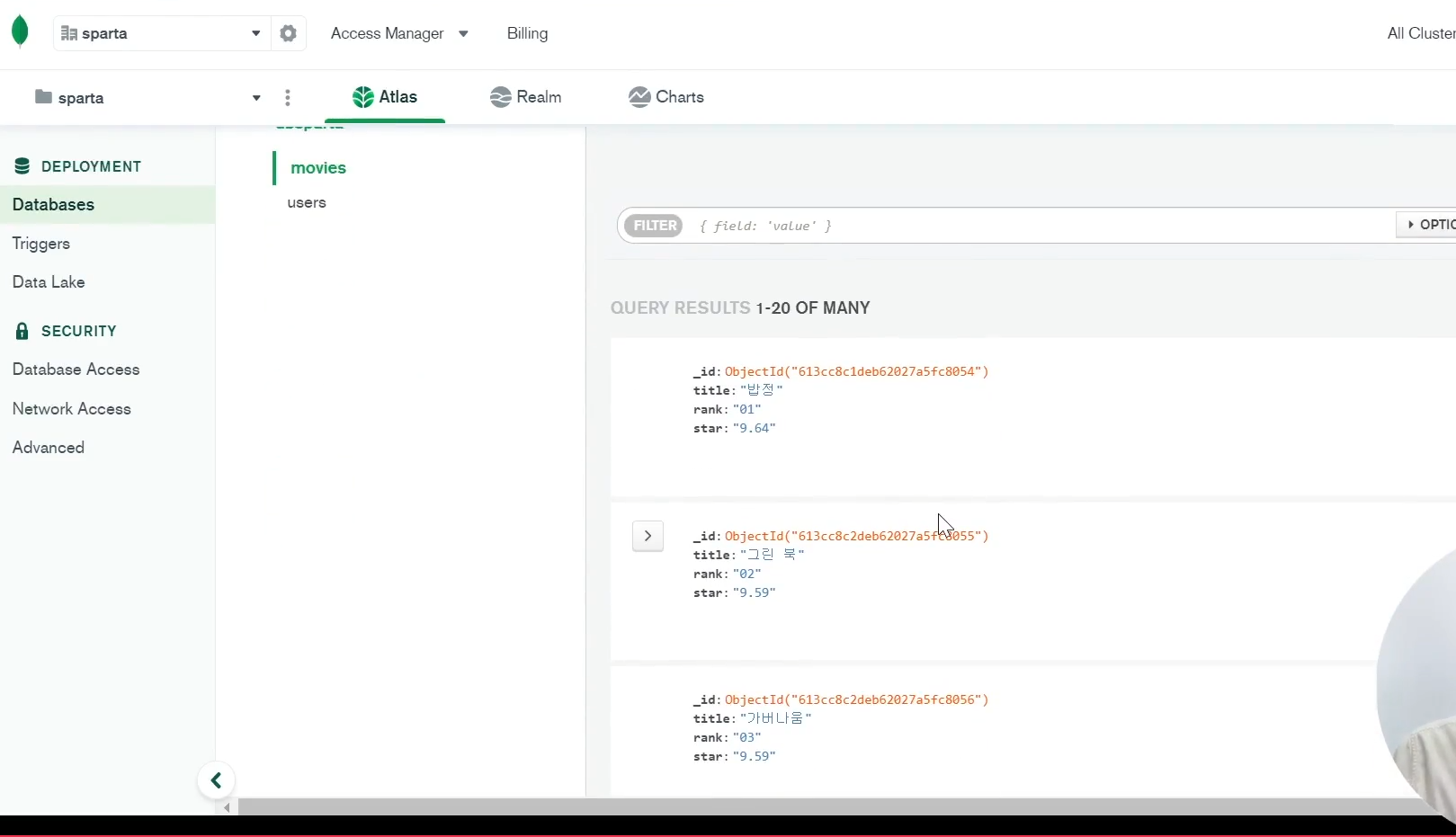The width and height of the screenshot is (1456, 837).
Task: Open the All Clusters link
Action: coord(1421,33)
